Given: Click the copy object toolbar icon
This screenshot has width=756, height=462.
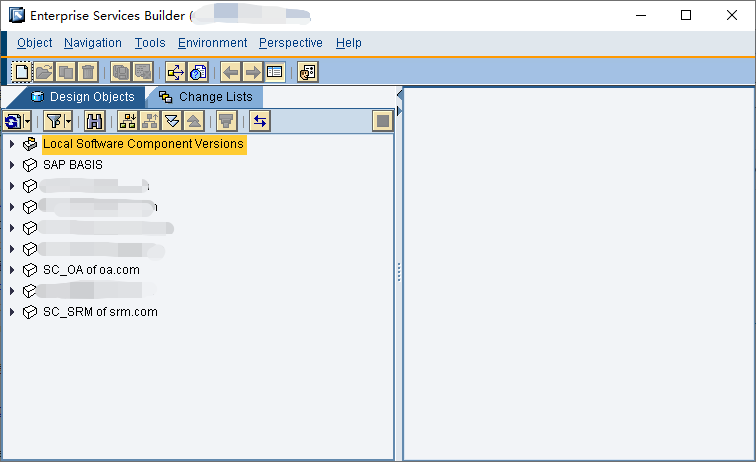Looking at the screenshot, I should click(66, 72).
